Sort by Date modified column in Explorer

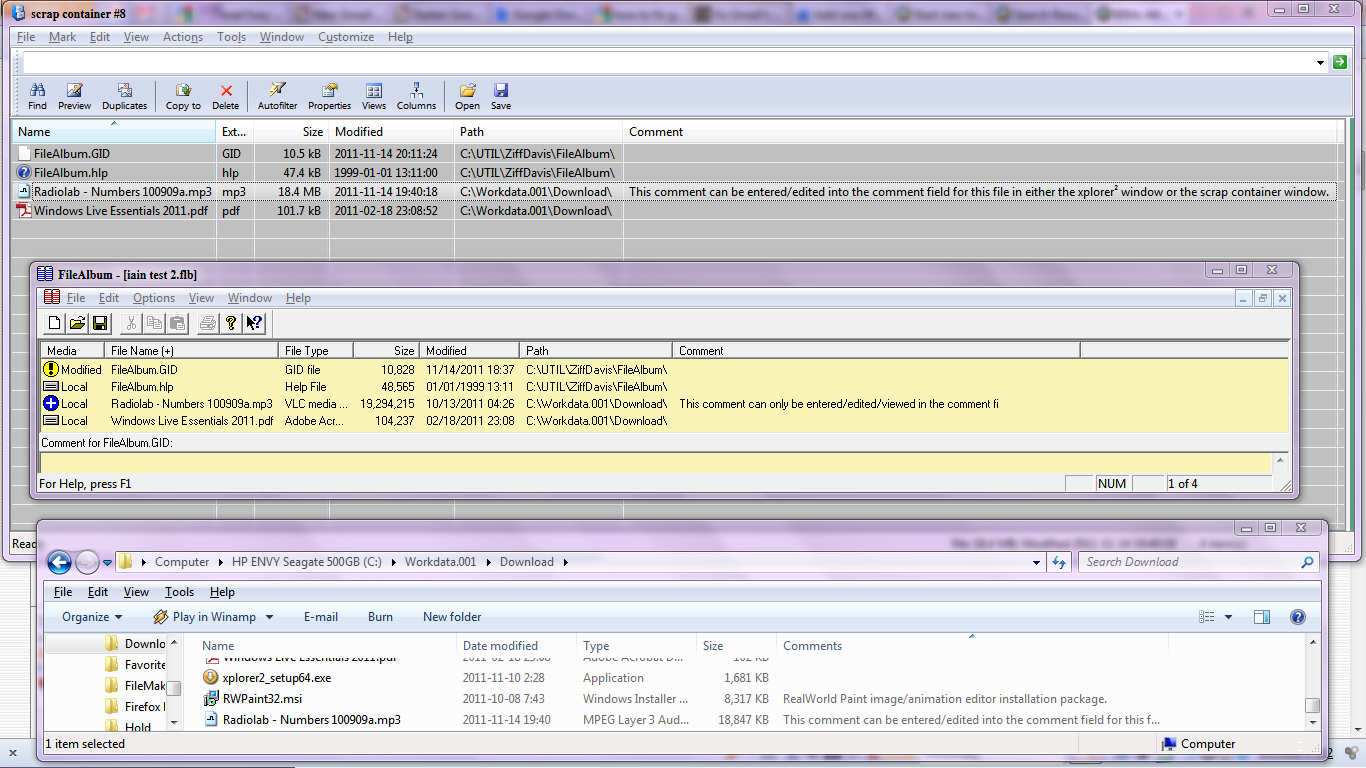516,646
